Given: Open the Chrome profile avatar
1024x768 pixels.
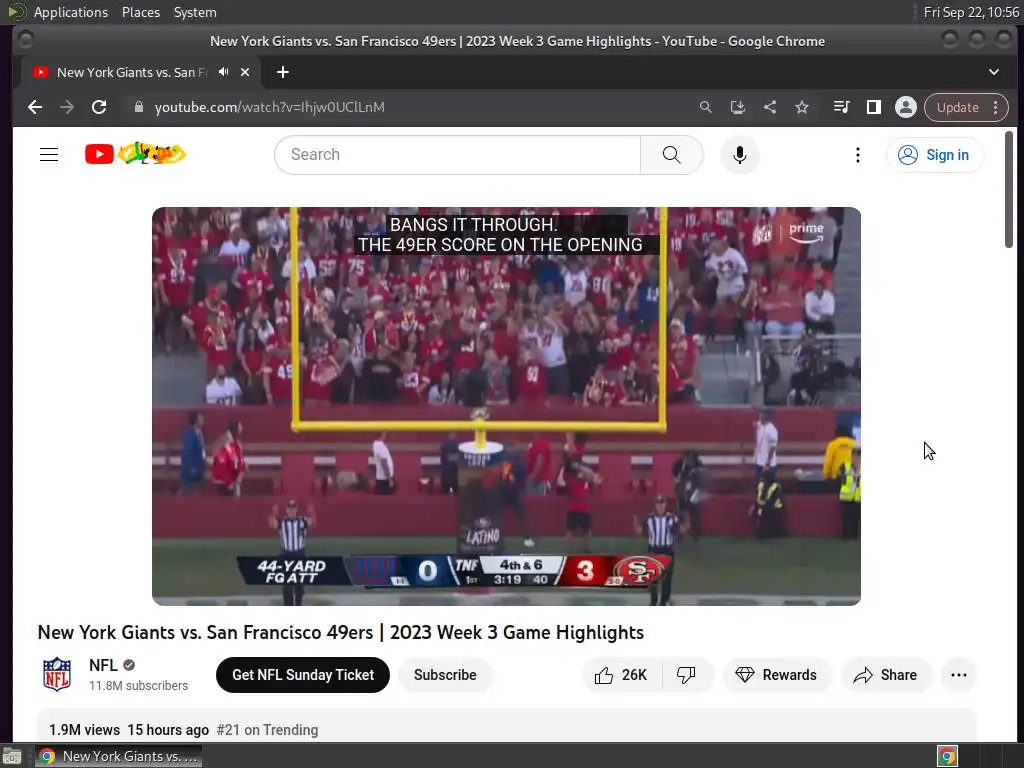Looking at the screenshot, I should click(x=905, y=107).
